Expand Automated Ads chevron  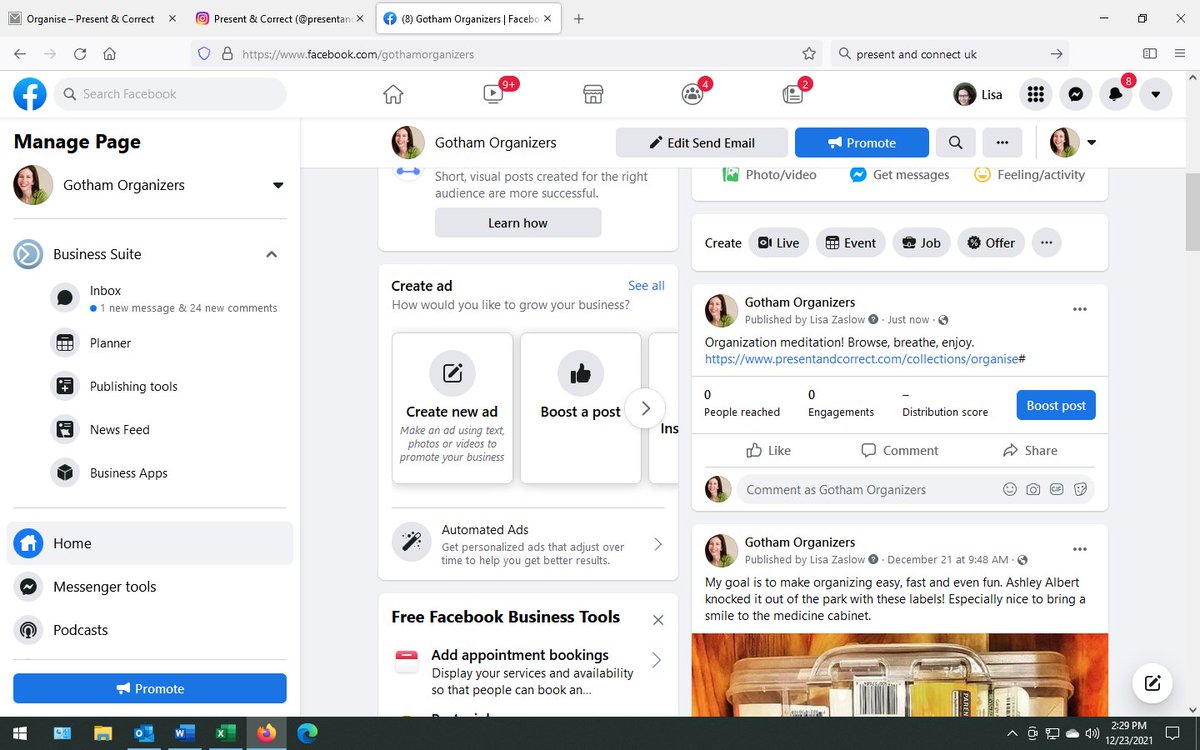(657, 544)
